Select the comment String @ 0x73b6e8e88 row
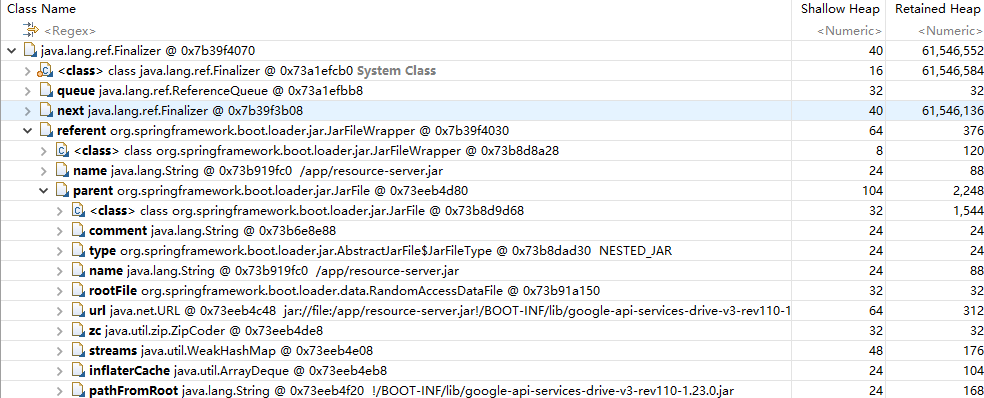984x398 pixels. point(492,231)
